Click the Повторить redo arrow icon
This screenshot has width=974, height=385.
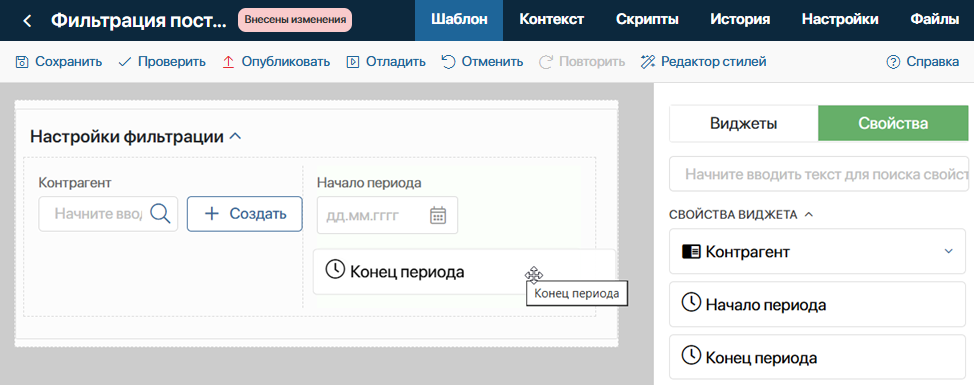[x=545, y=61]
